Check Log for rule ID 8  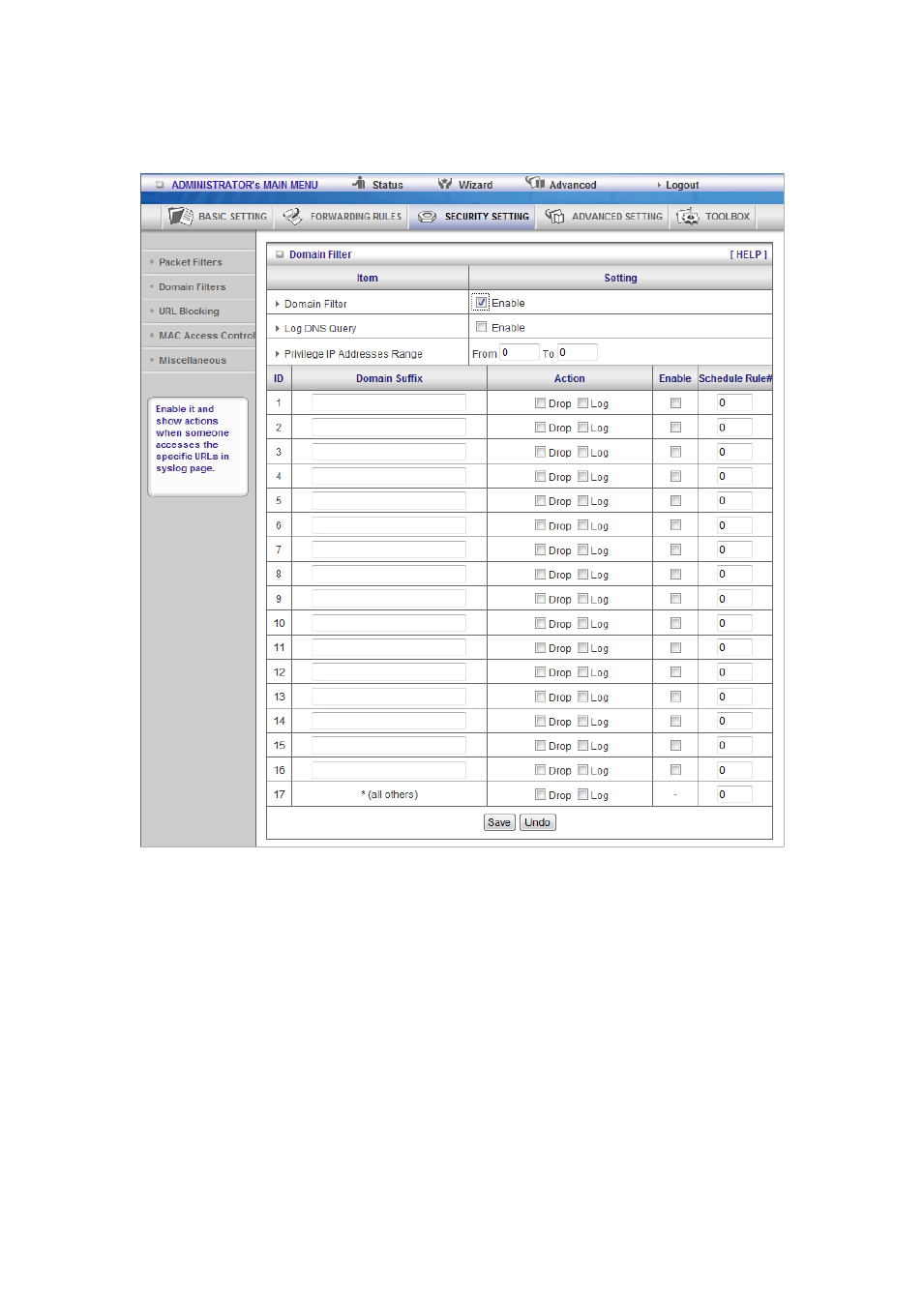pos(582,575)
